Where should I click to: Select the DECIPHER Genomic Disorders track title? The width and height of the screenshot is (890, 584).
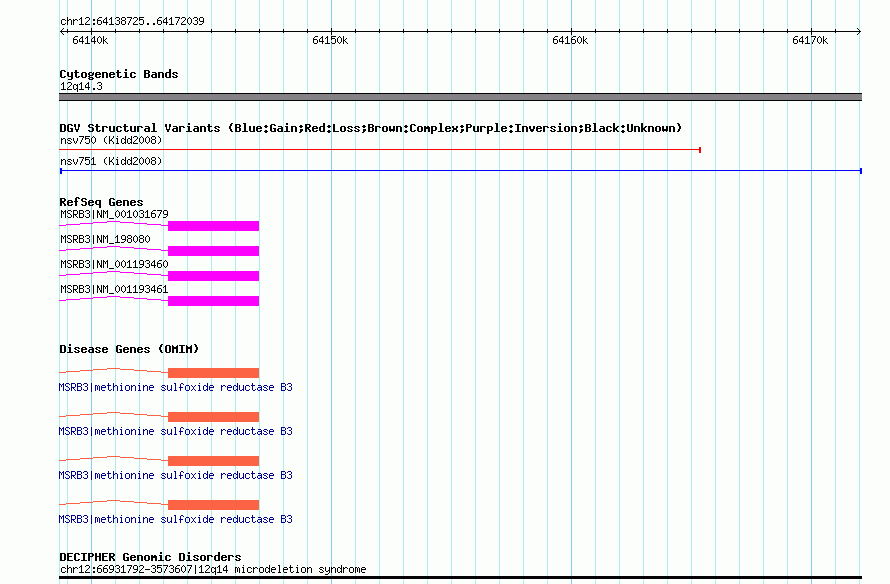[150, 557]
